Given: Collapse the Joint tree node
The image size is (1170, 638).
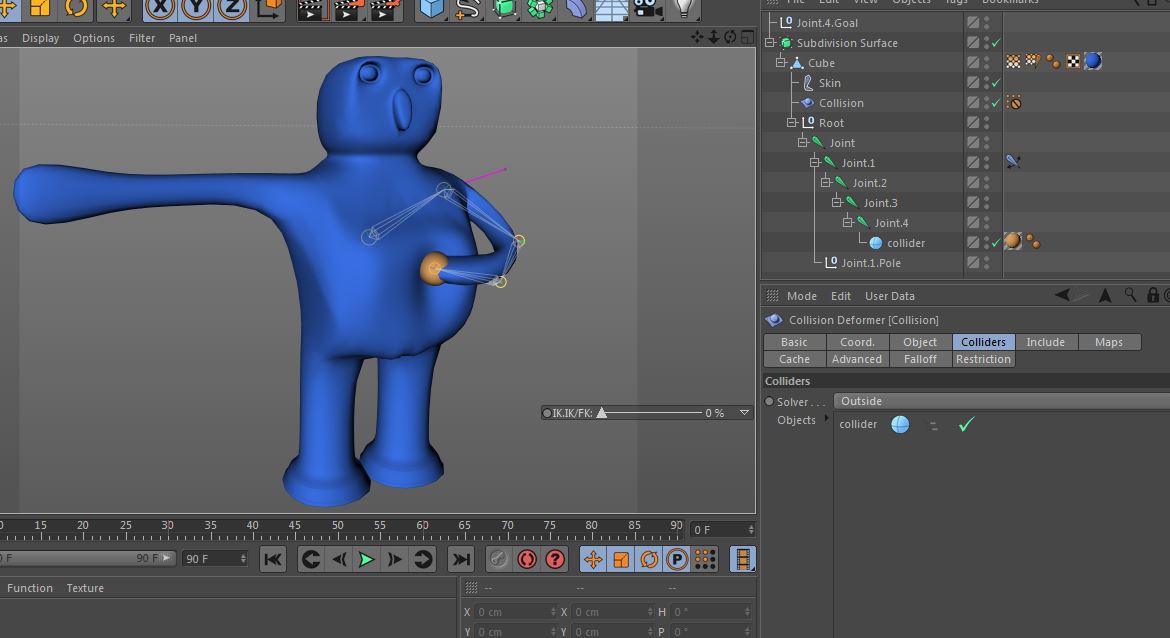Looking at the screenshot, I should 803,142.
